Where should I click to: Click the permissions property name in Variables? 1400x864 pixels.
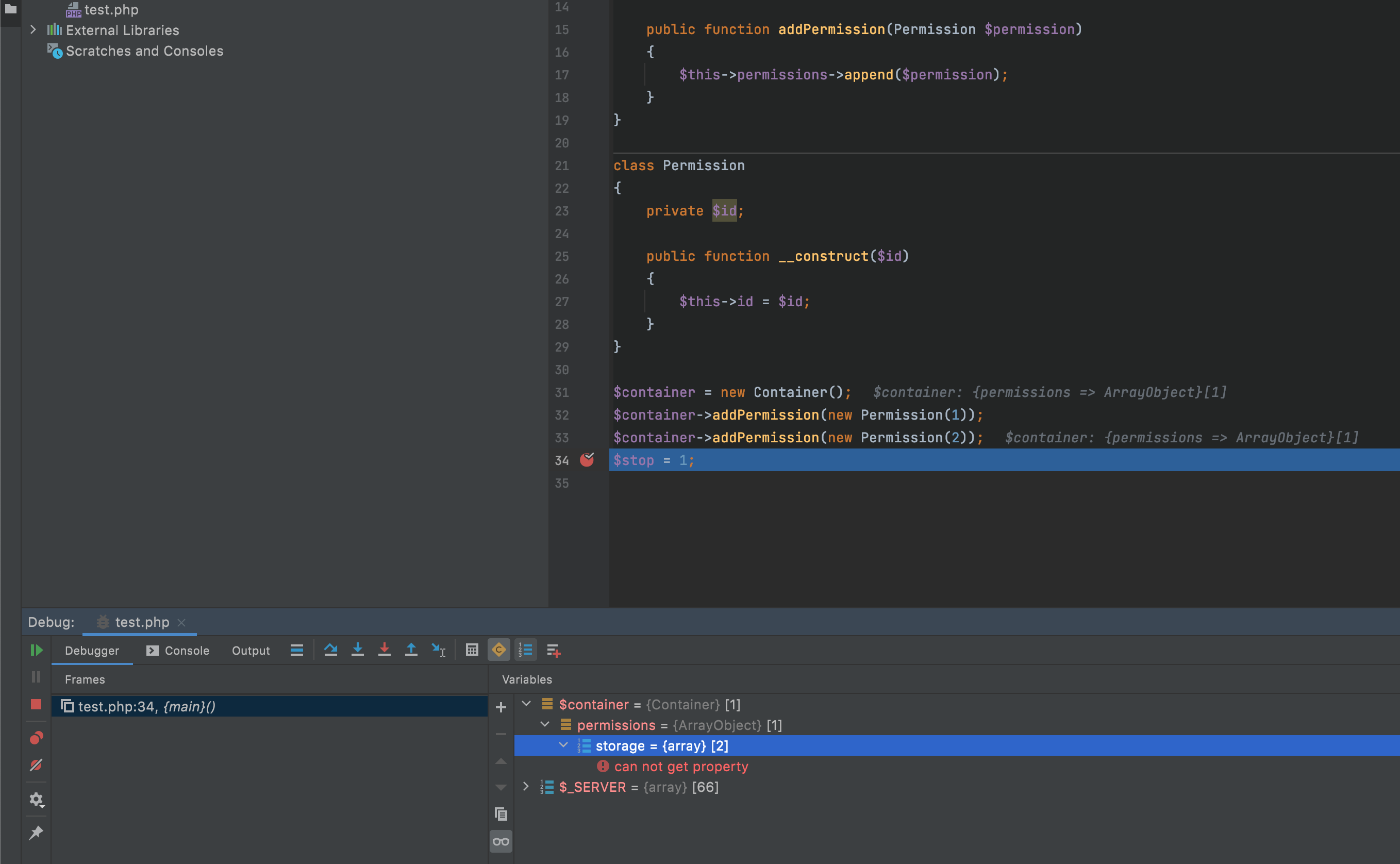coord(616,725)
